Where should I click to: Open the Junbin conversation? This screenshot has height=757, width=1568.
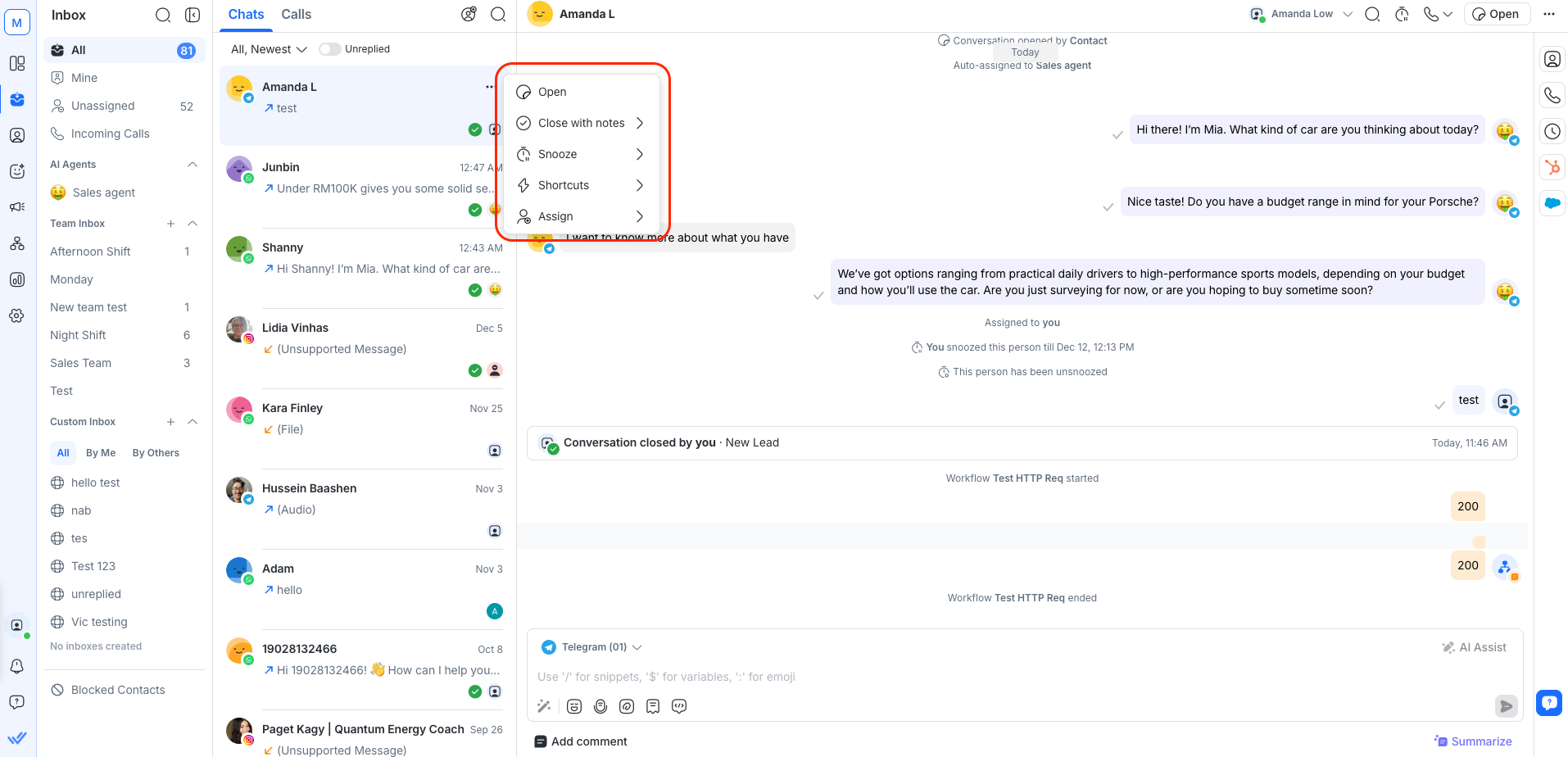pyautogui.click(x=360, y=178)
